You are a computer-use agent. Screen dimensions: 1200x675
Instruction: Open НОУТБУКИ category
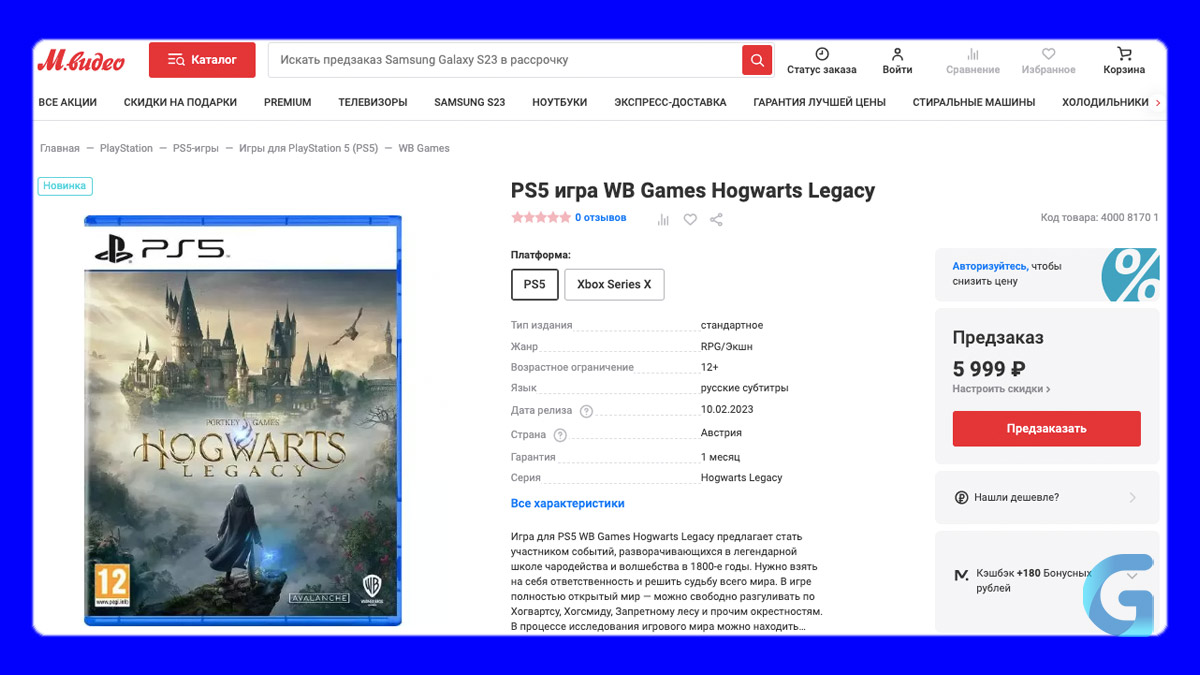(560, 102)
